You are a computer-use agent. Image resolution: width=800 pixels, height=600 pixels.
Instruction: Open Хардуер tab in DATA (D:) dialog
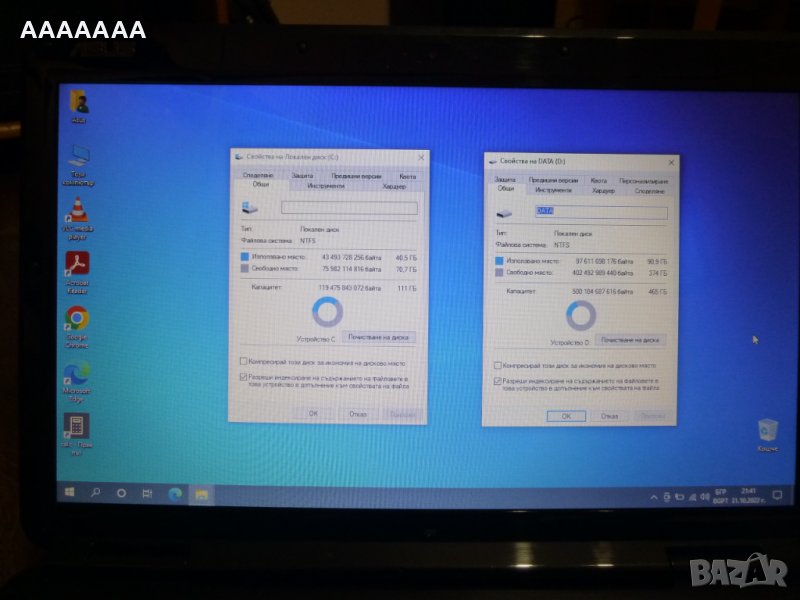click(x=603, y=190)
